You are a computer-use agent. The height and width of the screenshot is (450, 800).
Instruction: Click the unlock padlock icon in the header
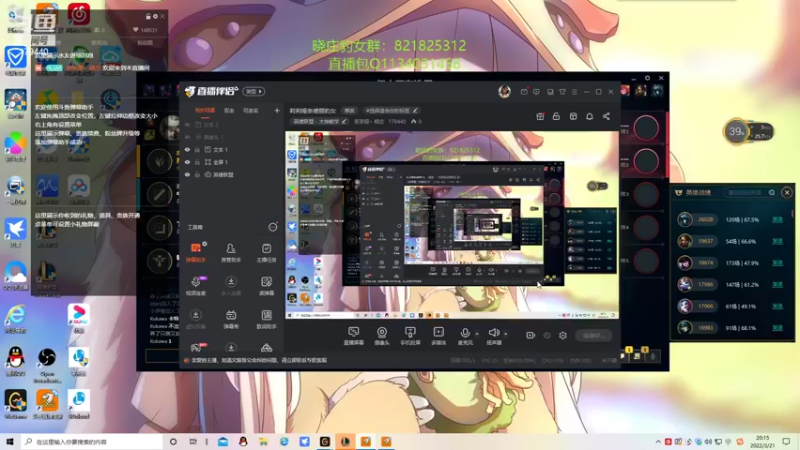(x=556, y=116)
